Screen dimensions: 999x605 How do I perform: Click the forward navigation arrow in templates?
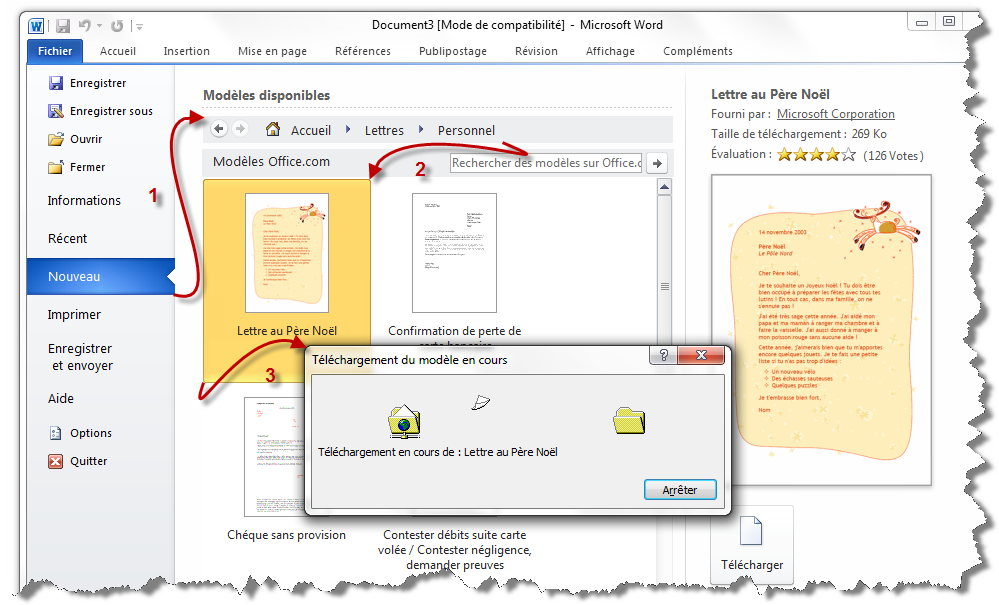240,129
